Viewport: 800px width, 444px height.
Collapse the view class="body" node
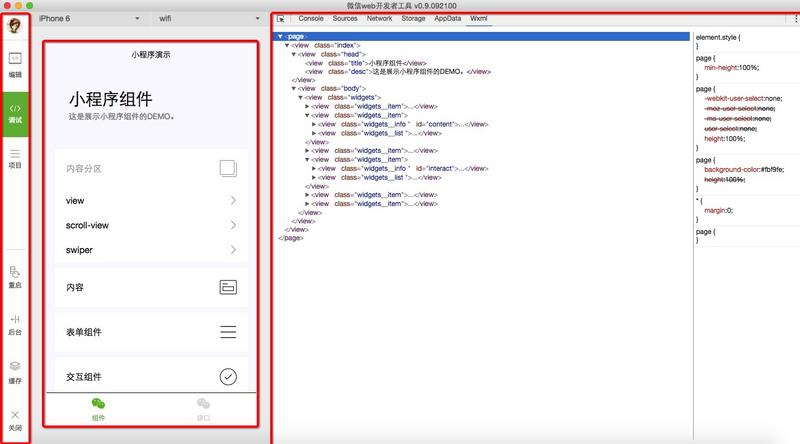(293, 89)
